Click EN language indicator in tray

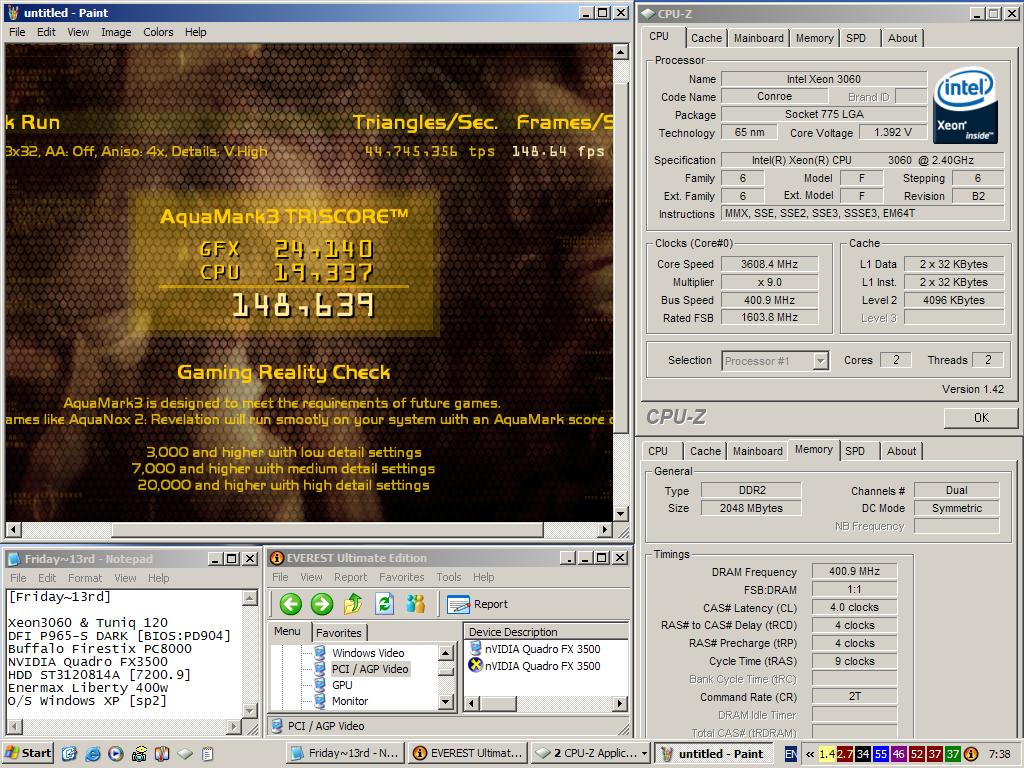790,754
